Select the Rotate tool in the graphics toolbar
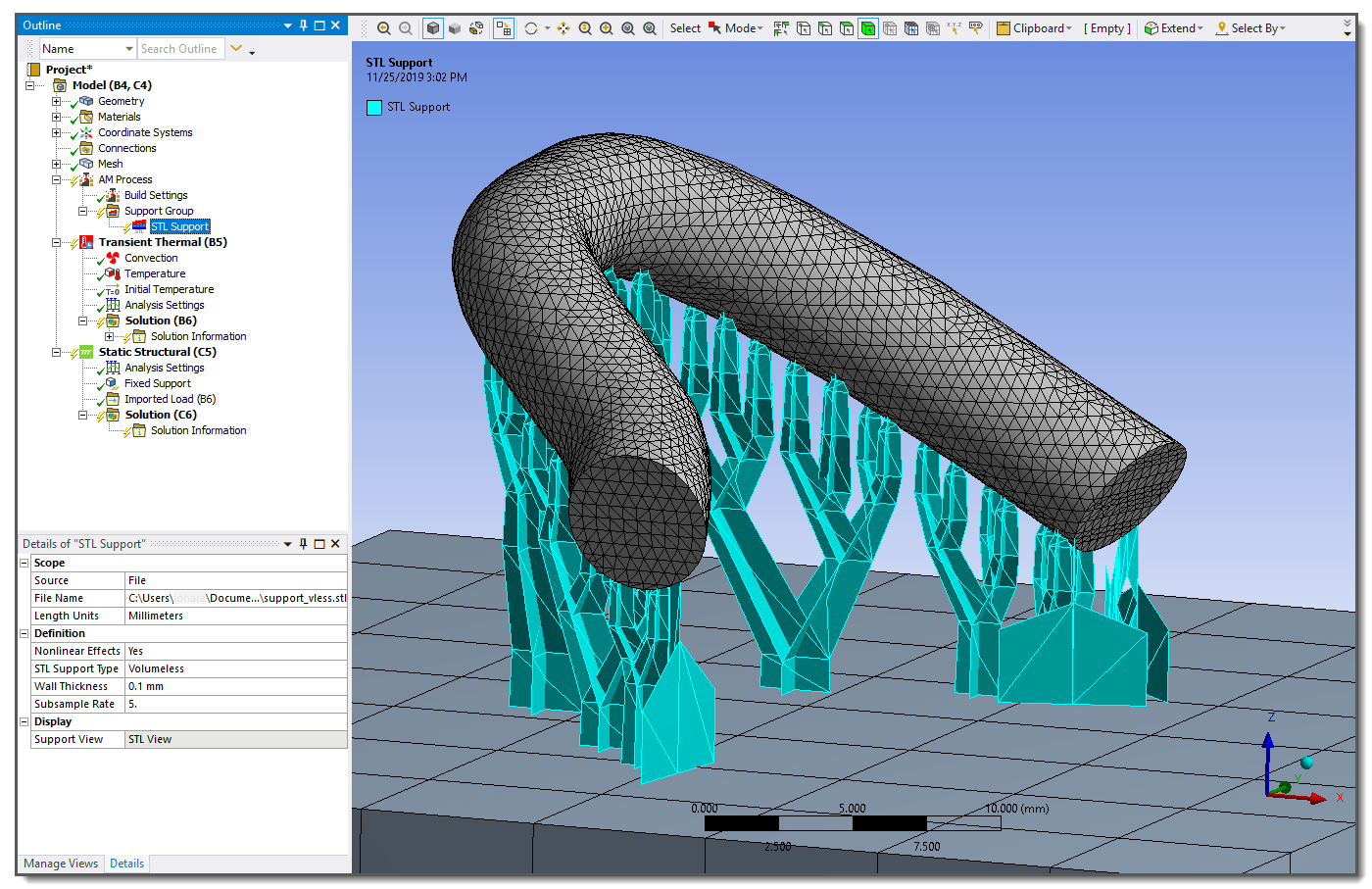The image size is (1372, 889). pos(531,27)
